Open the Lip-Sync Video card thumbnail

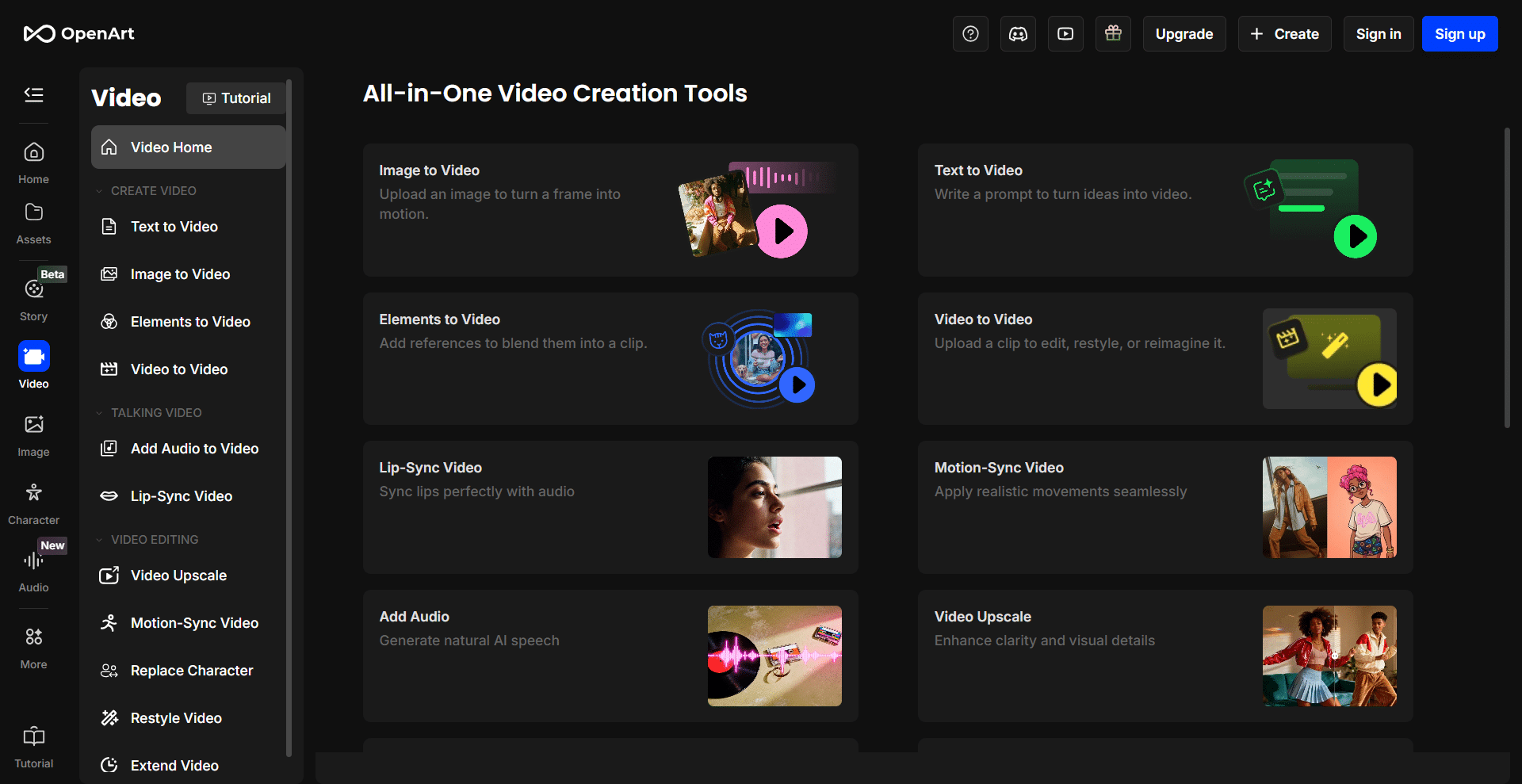tap(774, 507)
